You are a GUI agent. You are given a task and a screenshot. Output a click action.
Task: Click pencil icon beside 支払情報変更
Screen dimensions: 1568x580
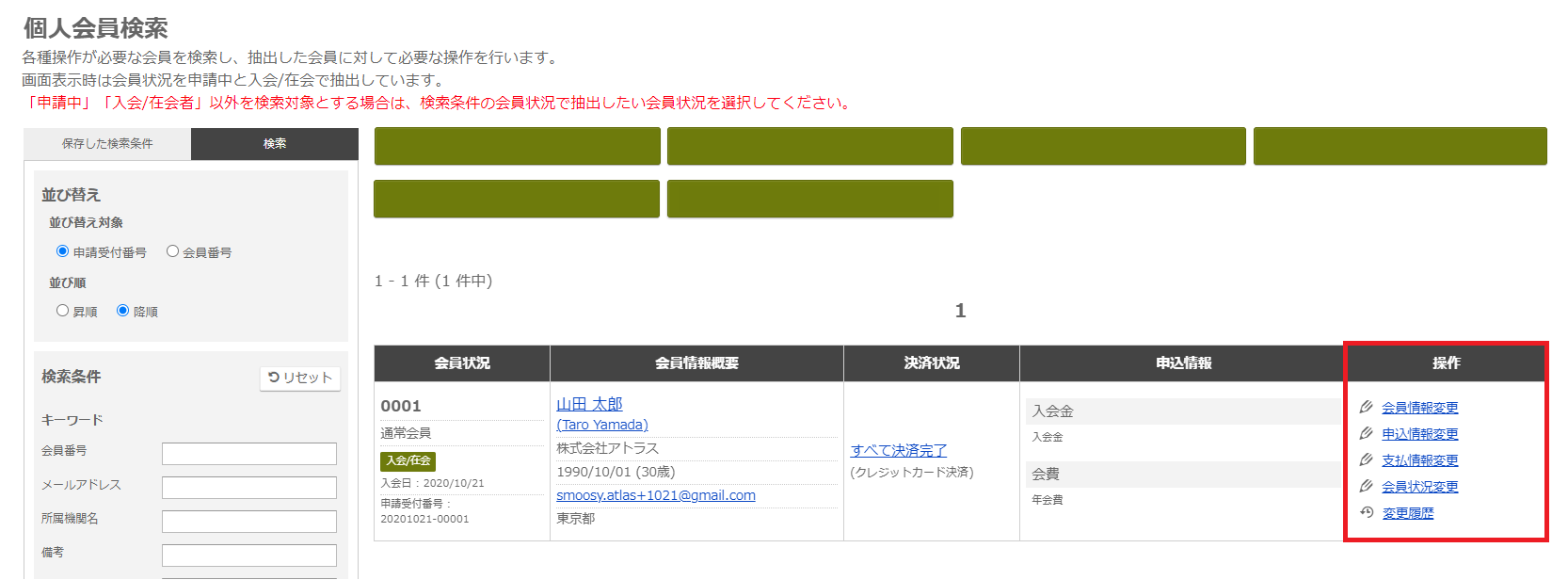pyautogui.click(x=1366, y=460)
